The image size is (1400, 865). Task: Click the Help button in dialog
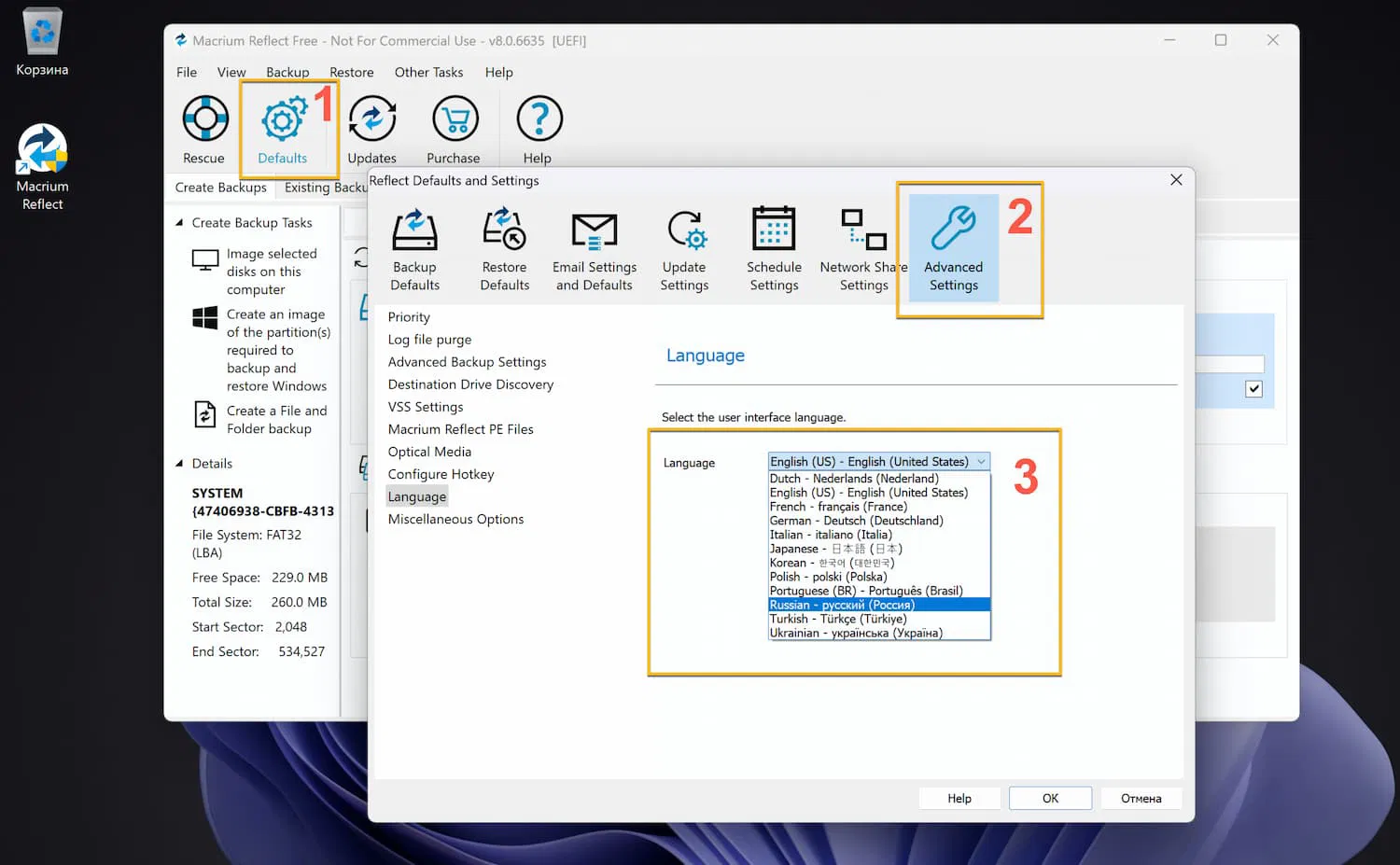tap(959, 799)
